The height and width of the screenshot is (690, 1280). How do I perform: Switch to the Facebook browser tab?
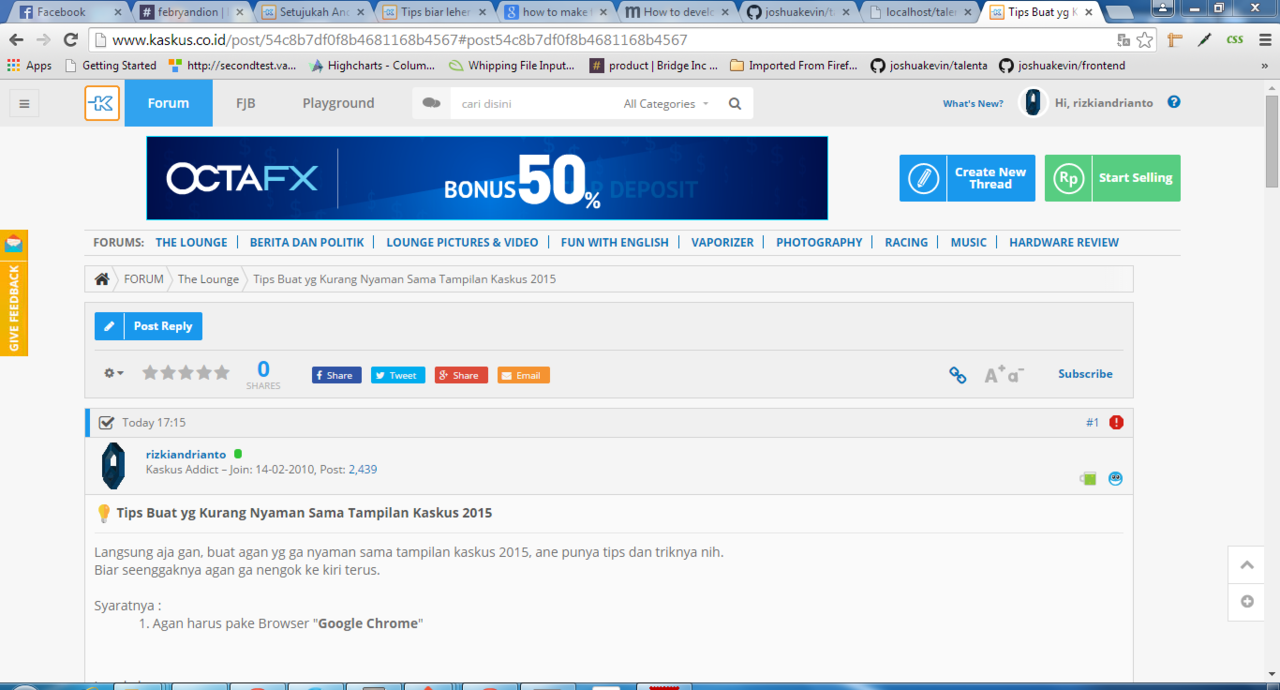coord(60,12)
